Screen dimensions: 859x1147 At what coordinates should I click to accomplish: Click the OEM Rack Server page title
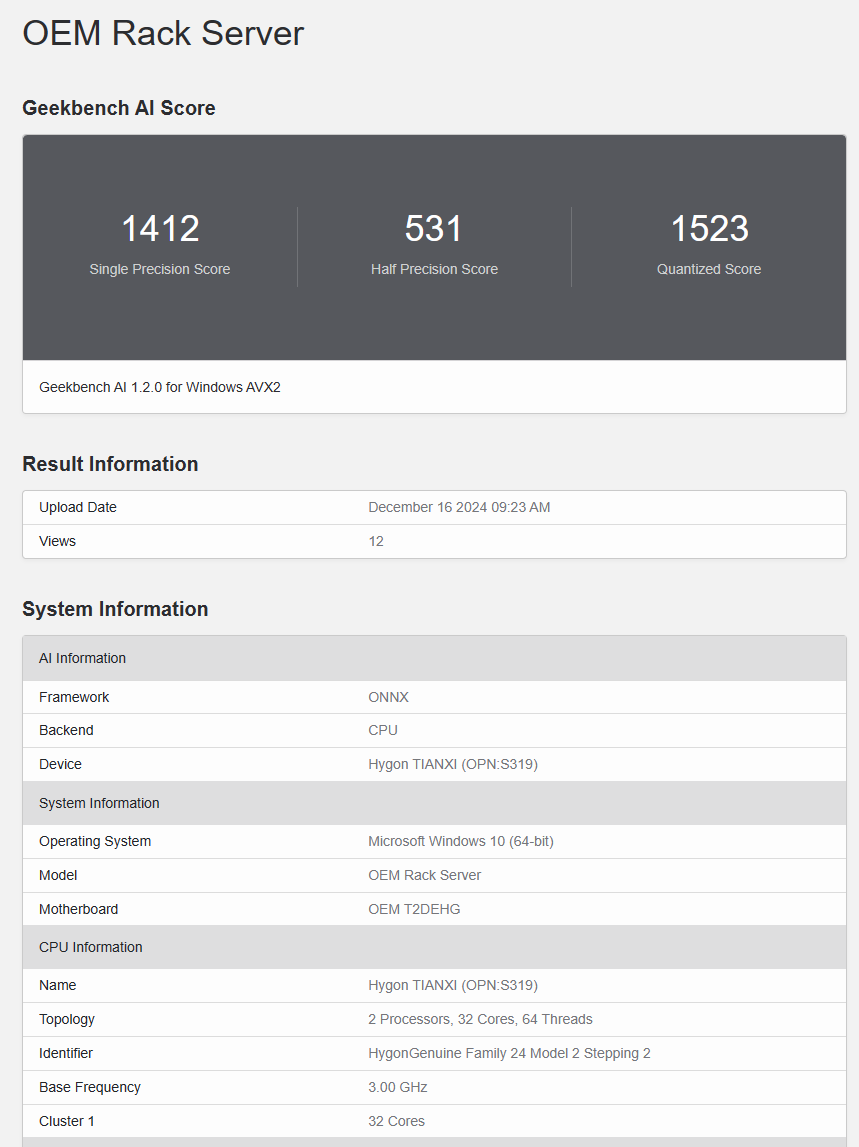163,33
